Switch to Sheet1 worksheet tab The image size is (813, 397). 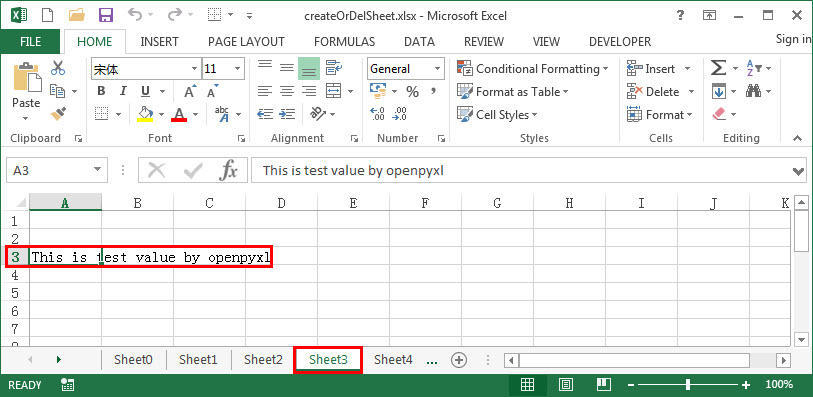point(198,359)
